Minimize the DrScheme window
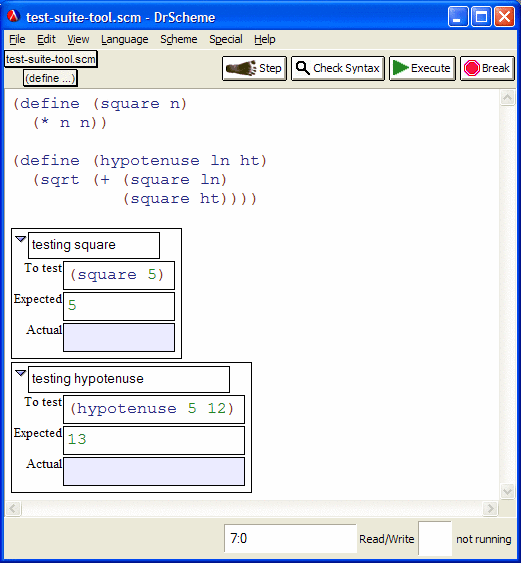521x563 pixels. (x=458, y=17)
